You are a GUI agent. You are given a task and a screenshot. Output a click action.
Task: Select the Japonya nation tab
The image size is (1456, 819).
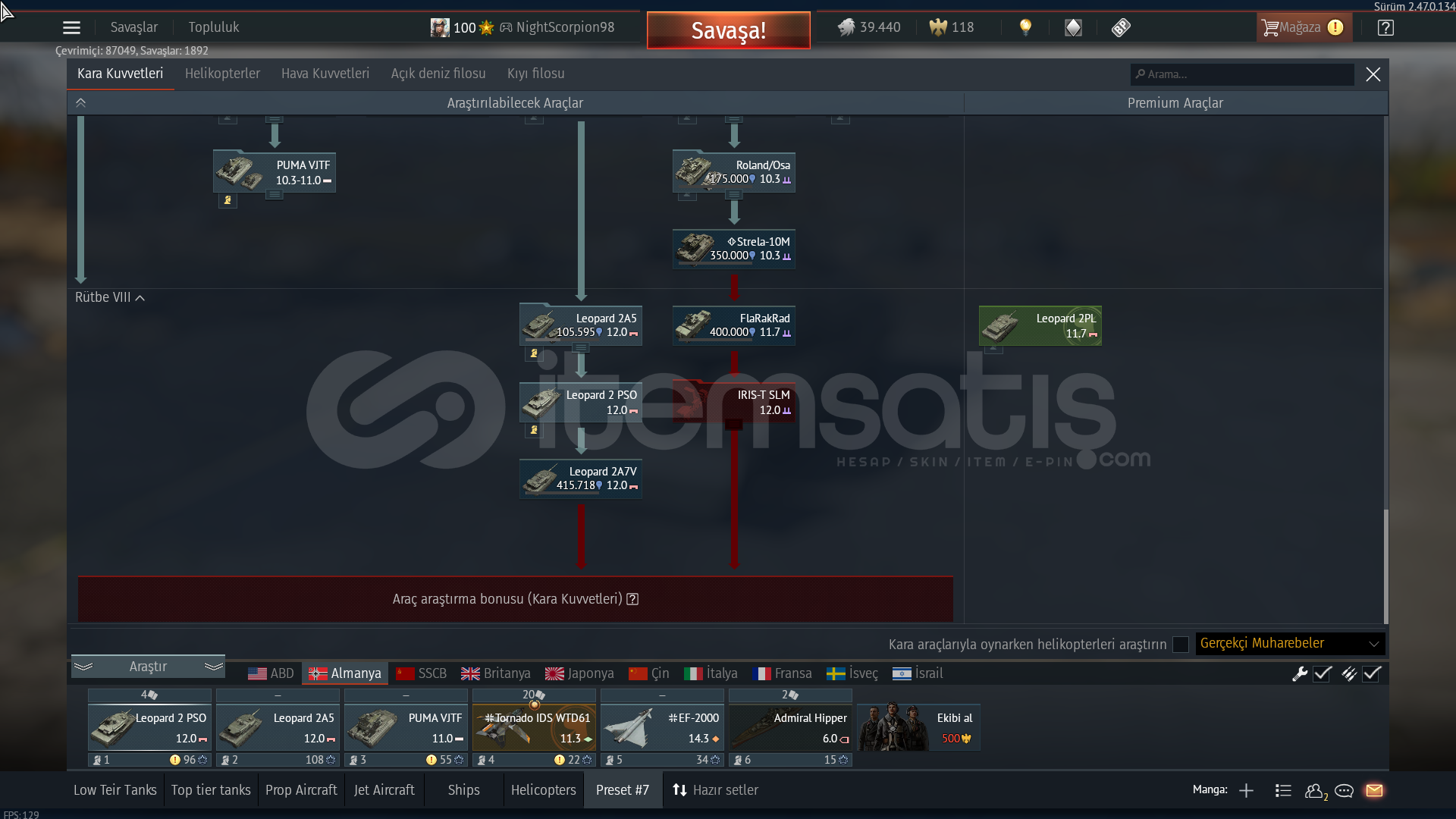pyautogui.click(x=579, y=673)
